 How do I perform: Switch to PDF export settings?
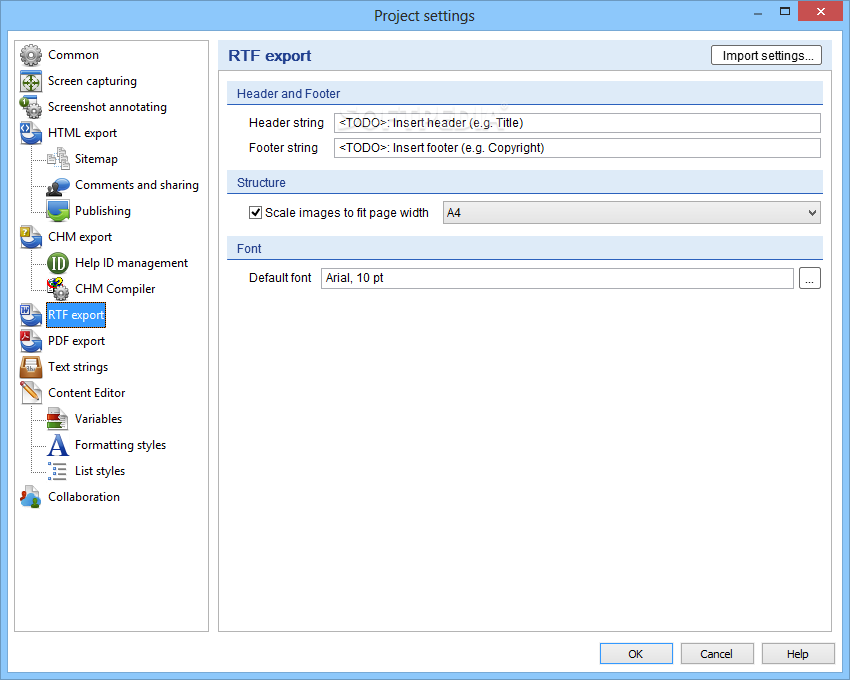pos(76,342)
